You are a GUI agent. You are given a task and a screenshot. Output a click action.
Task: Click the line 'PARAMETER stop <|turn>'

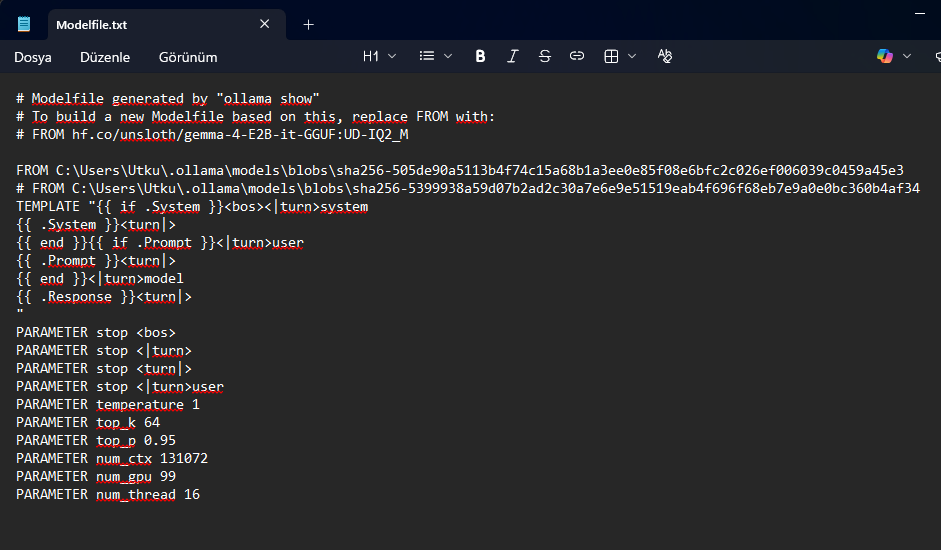104,351
